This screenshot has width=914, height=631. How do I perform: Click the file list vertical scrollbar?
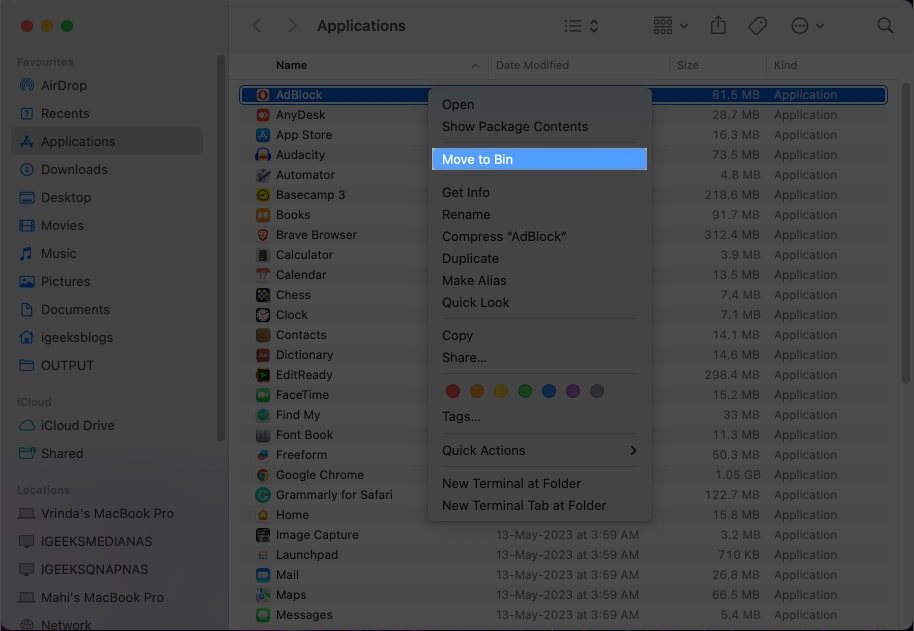pos(905,233)
